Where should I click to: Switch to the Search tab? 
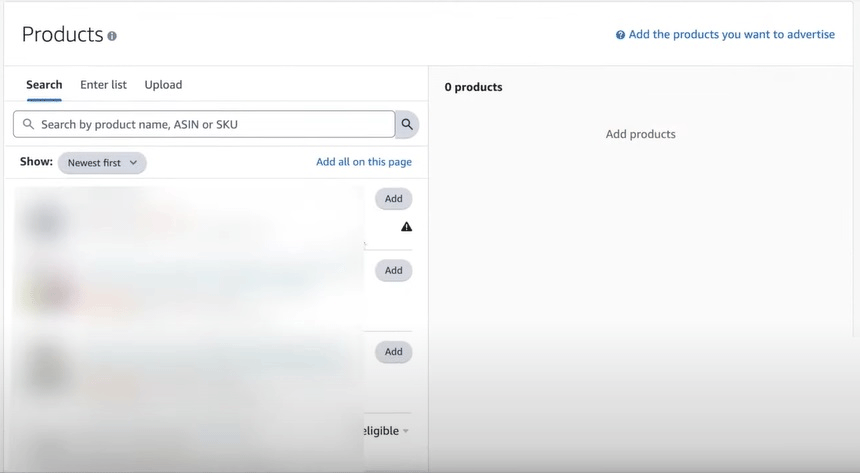click(44, 85)
